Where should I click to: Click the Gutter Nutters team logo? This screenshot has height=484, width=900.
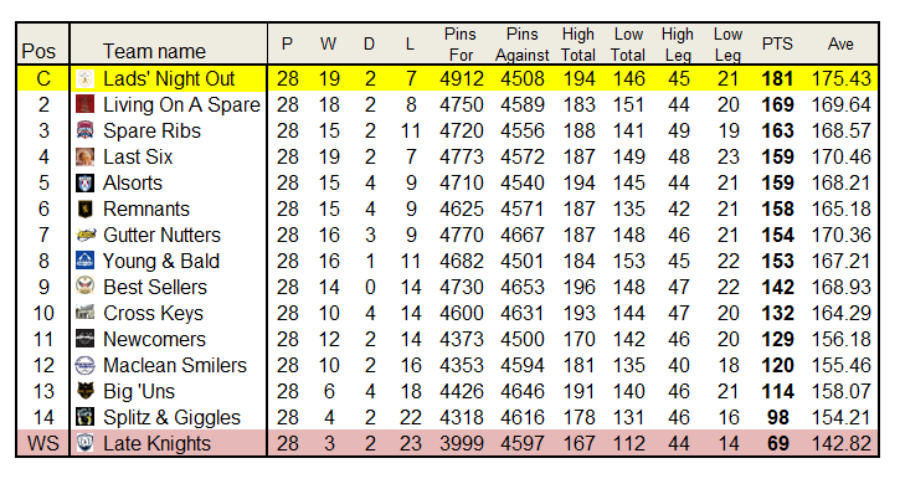(85, 235)
